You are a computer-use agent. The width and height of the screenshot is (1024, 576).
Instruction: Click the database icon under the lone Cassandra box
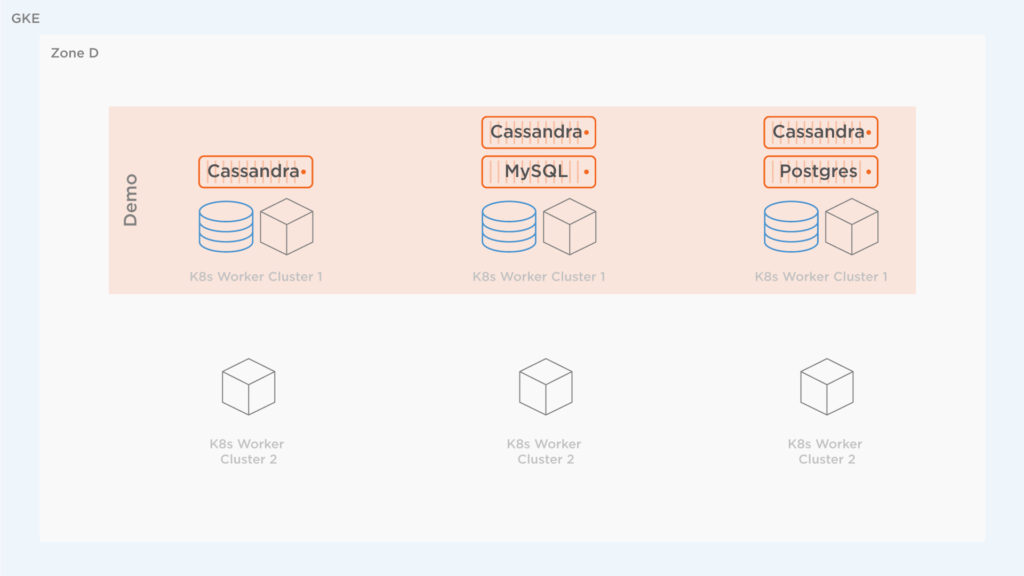point(226,227)
